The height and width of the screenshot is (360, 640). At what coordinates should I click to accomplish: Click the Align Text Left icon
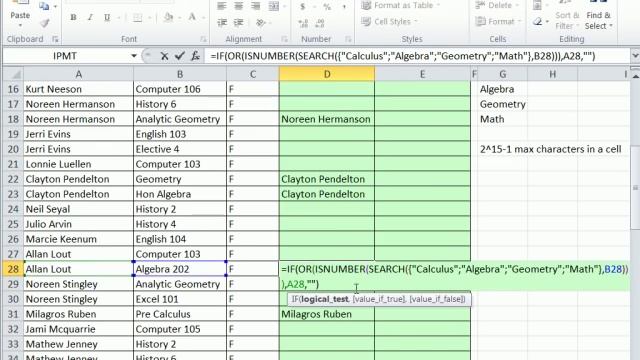(x=222, y=6)
